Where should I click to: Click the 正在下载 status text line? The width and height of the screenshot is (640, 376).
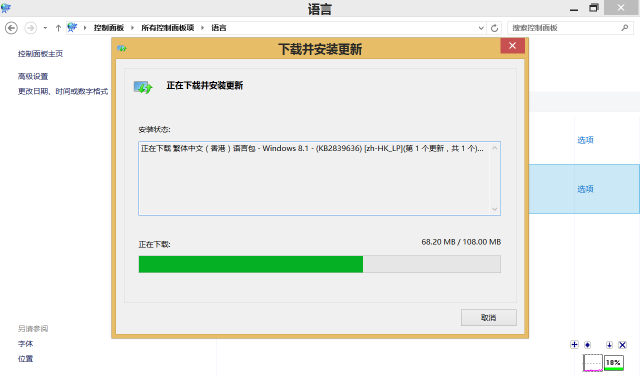[312, 149]
